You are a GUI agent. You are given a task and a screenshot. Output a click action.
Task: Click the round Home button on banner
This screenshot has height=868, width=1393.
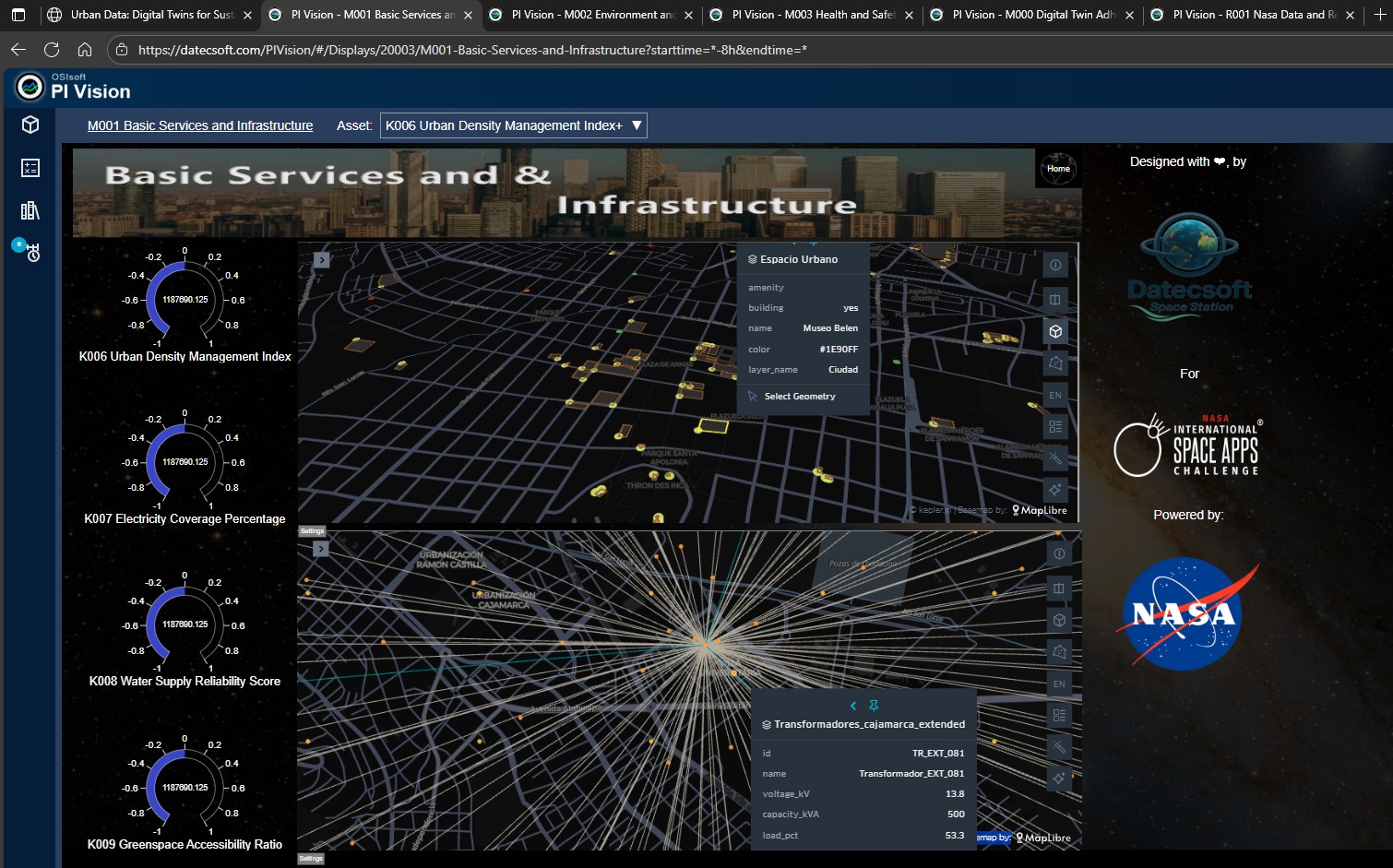1058,168
